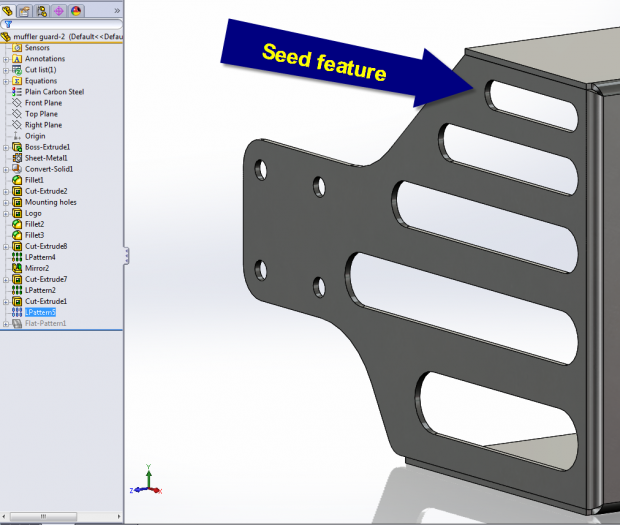This screenshot has height=525, width=620.
Task: Open the FeatureManager design tree tab
Action: pos(9,9)
